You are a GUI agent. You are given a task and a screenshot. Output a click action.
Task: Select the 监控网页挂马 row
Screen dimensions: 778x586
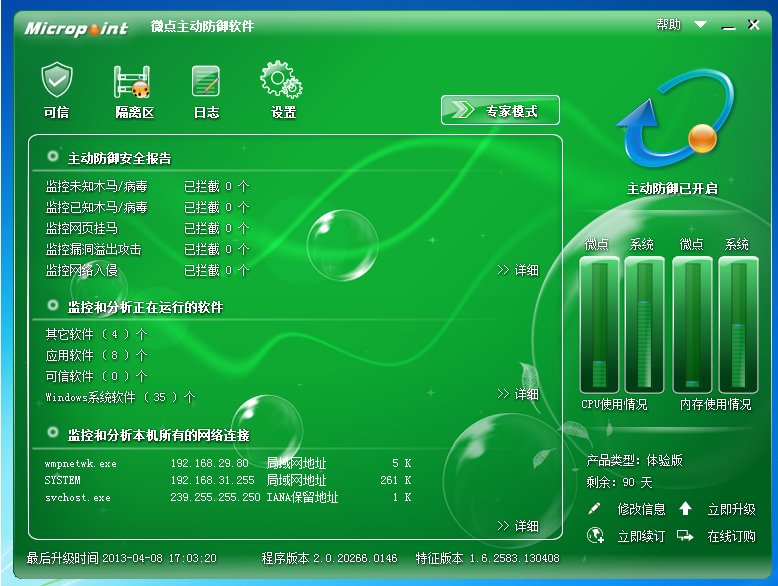click(x=147, y=228)
